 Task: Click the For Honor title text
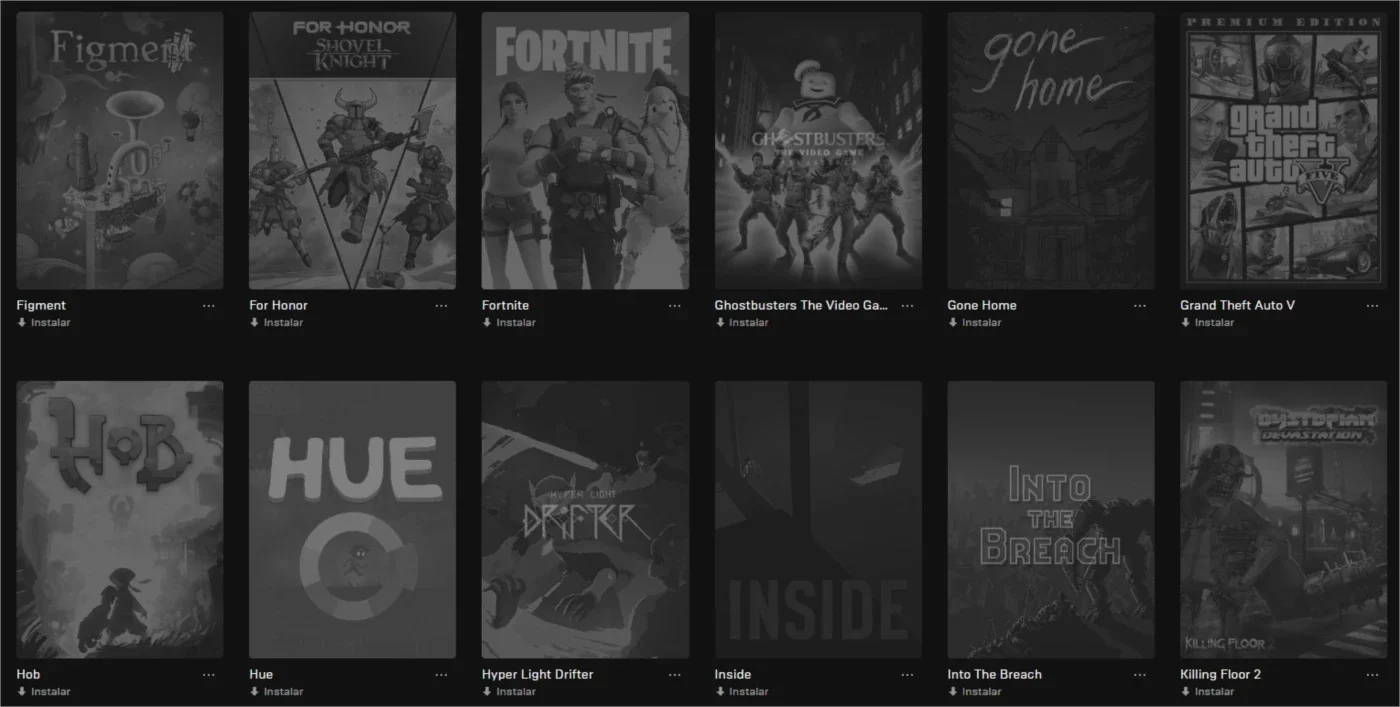[x=278, y=306]
